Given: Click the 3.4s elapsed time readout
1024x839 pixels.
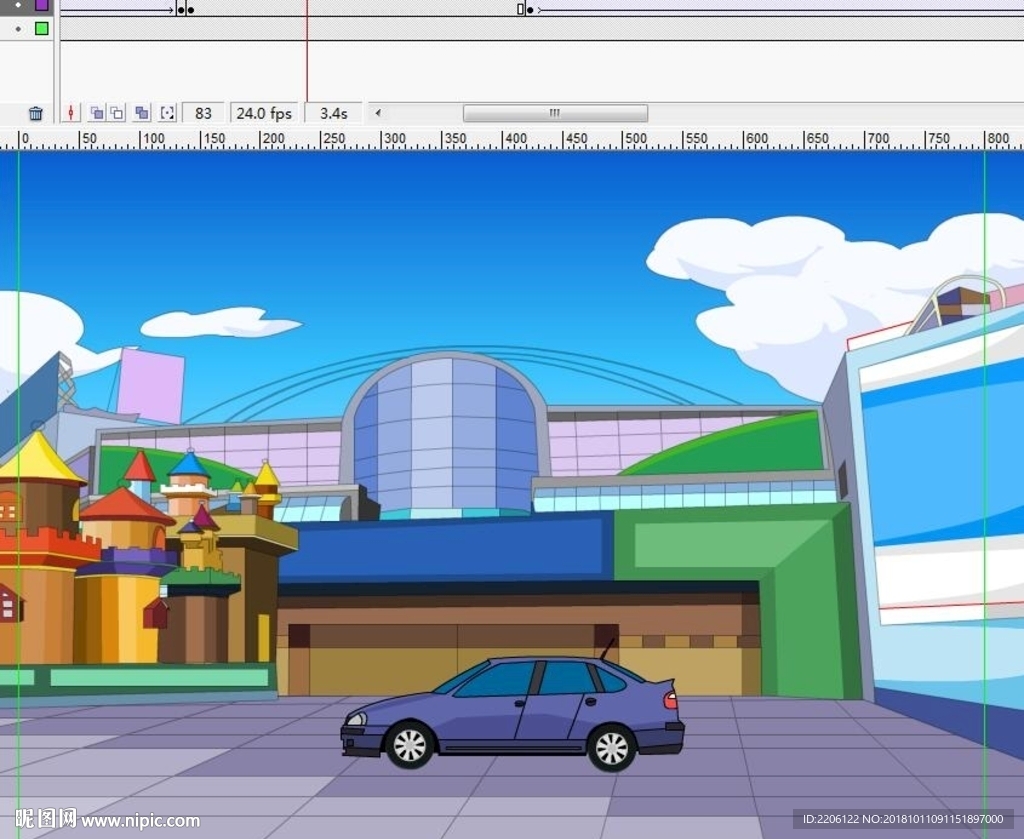Looking at the screenshot, I should 333,114.
